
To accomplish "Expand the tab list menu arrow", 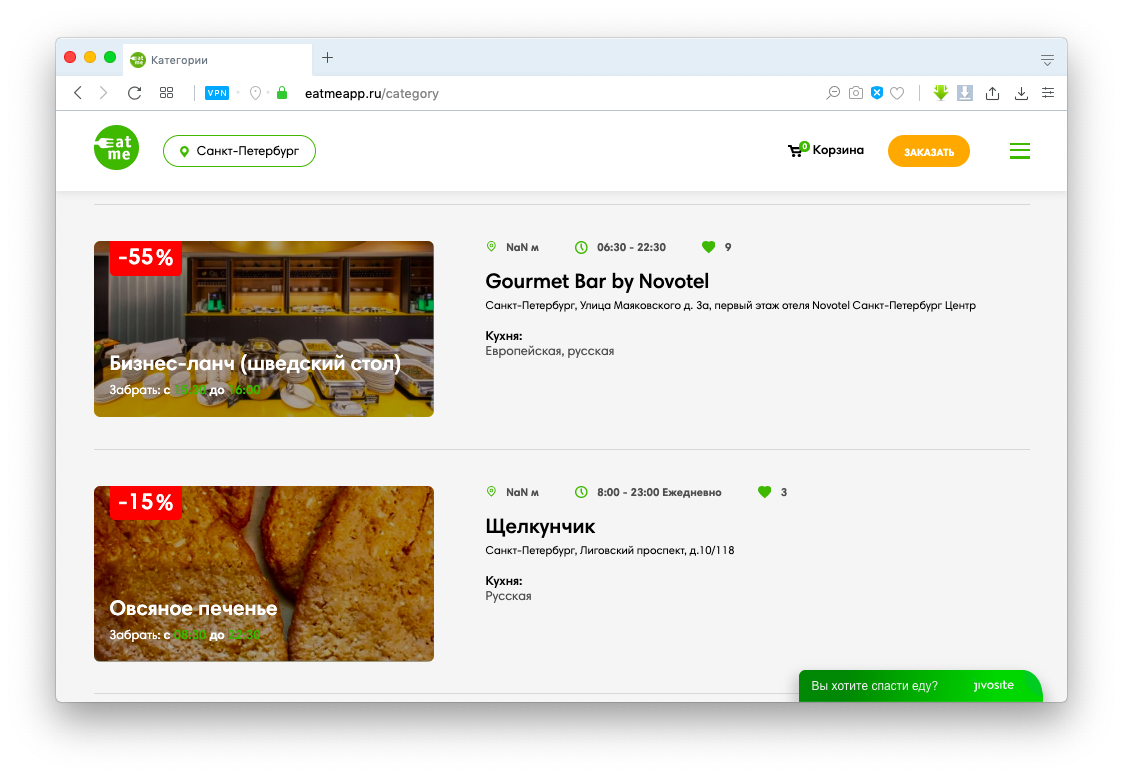I will coord(1047,59).
